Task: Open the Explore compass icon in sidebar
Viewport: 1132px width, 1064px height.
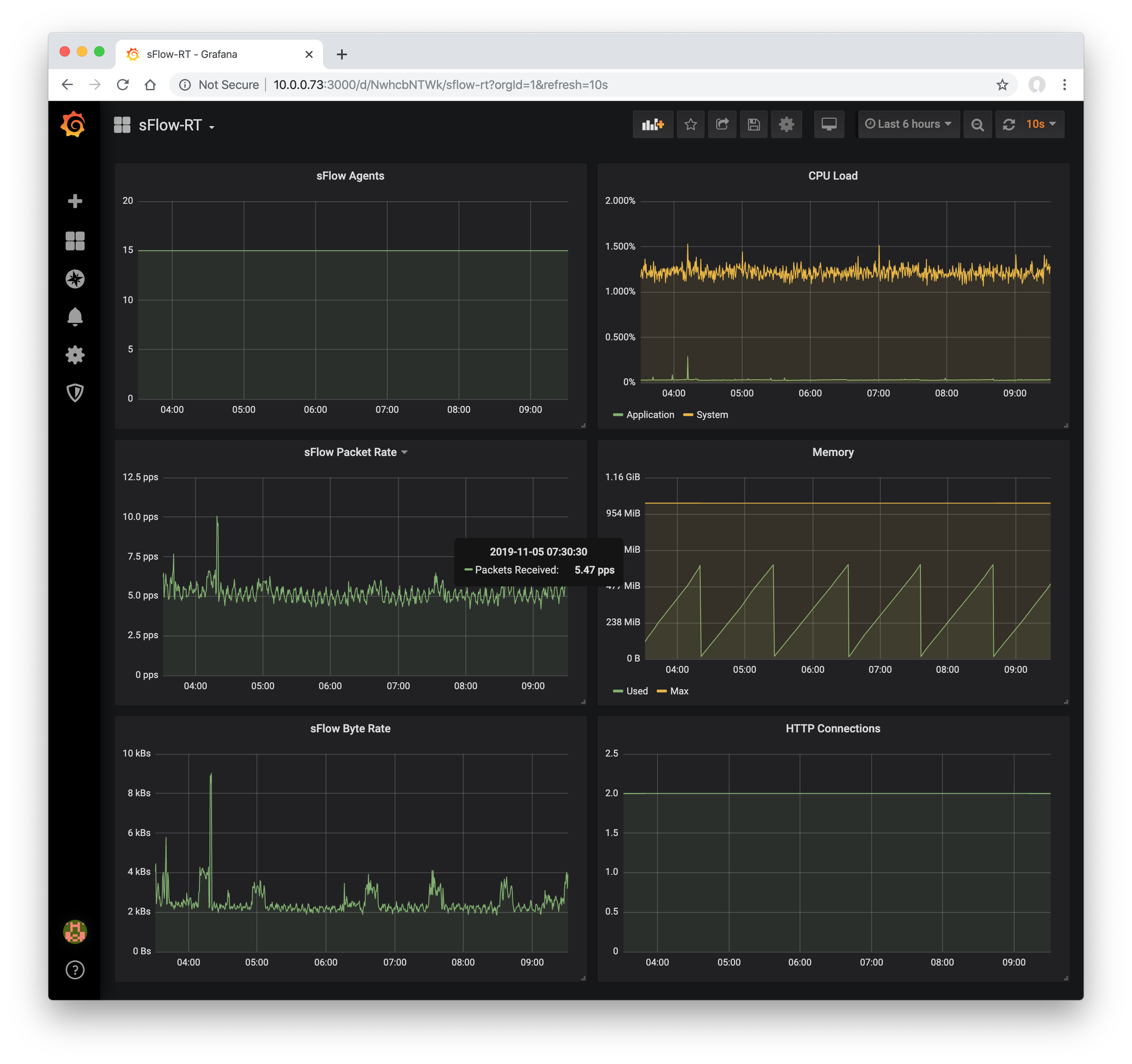Action: [75, 279]
